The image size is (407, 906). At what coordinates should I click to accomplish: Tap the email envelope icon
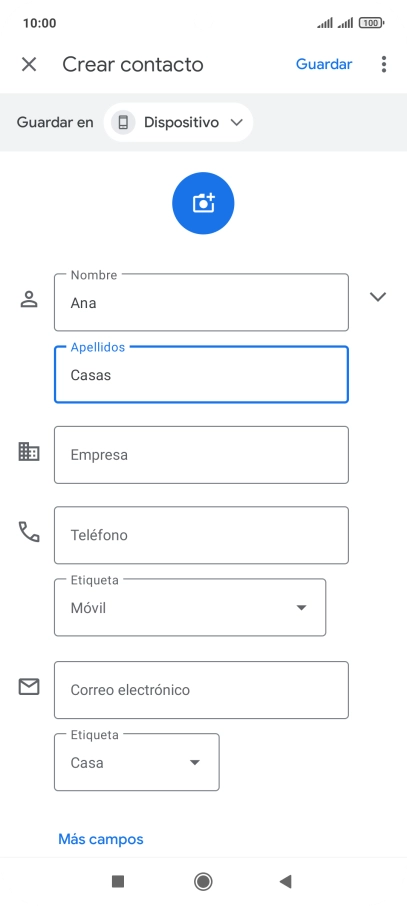pos(29,686)
